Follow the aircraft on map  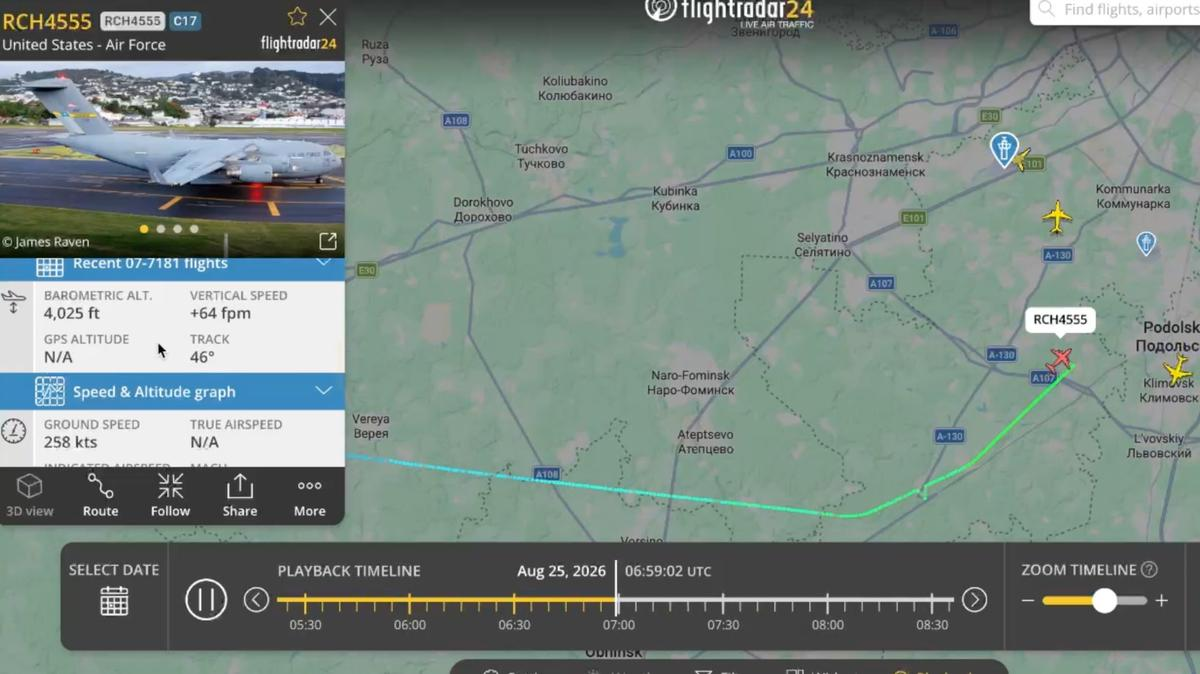click(x=170, y=495)
